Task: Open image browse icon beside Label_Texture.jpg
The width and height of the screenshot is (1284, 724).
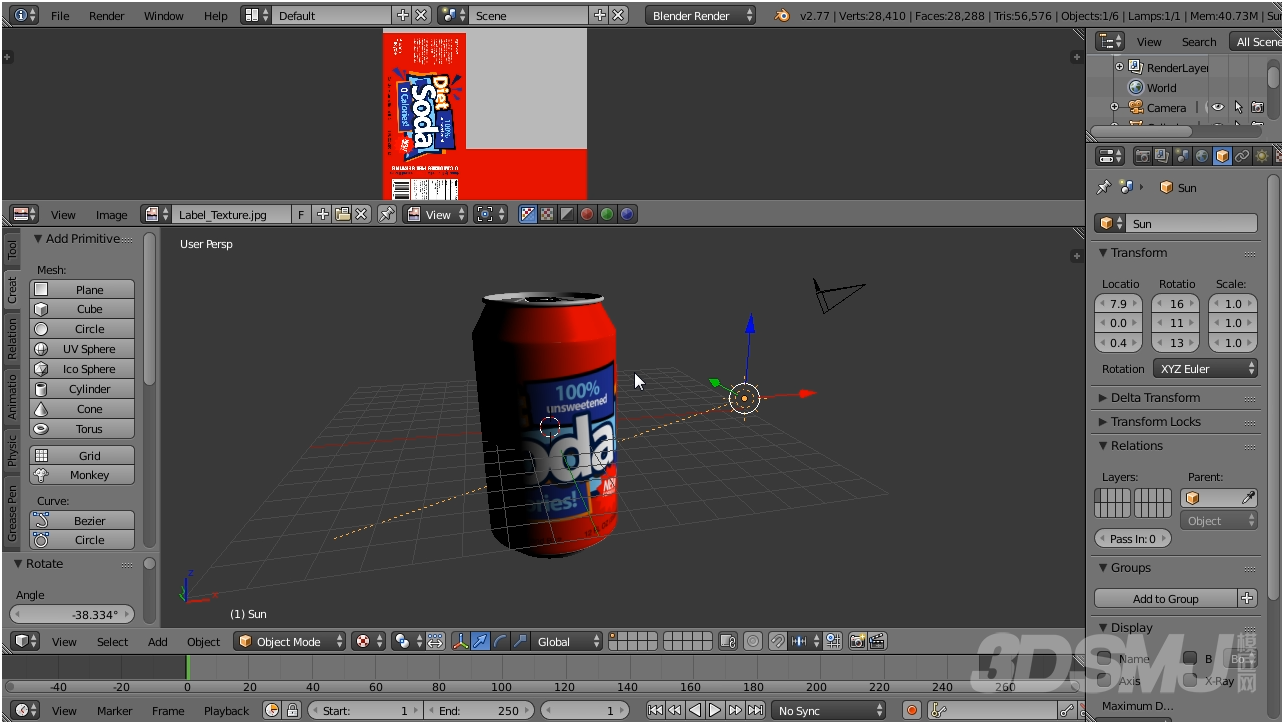Action: pos(155,214)
